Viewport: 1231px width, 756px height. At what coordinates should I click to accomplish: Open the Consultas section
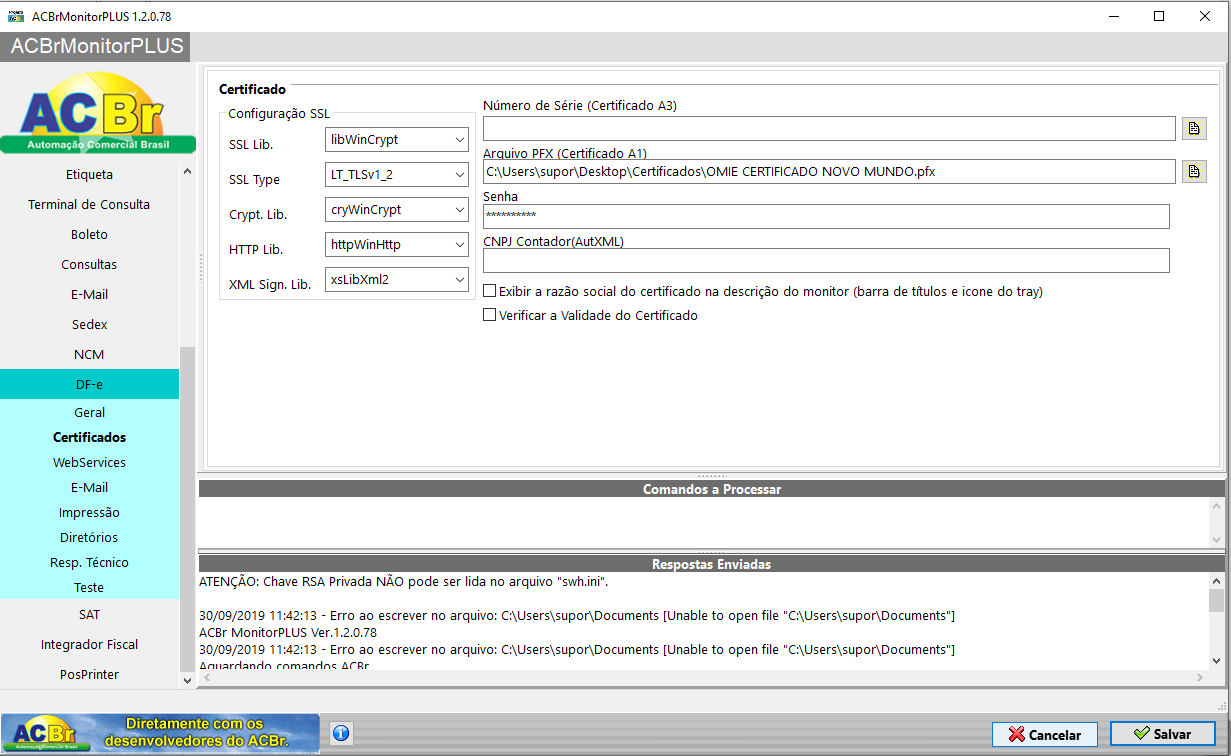click(x=90, y=264)
